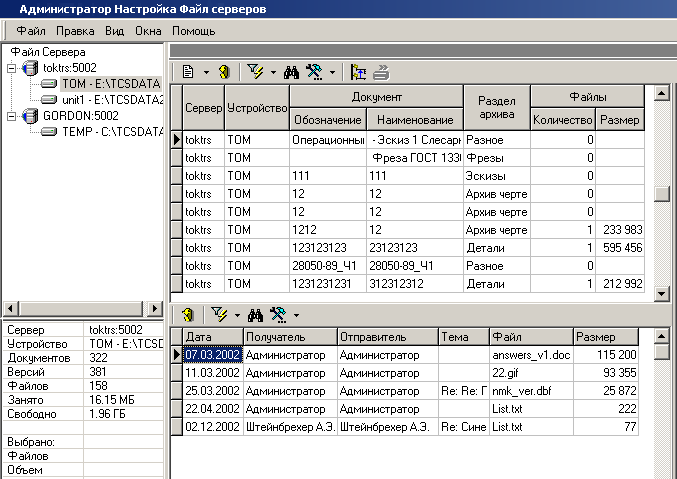Open dropdown arrow next to lower tools icon
The image size is (677, 479).
[x=295, y=315]
